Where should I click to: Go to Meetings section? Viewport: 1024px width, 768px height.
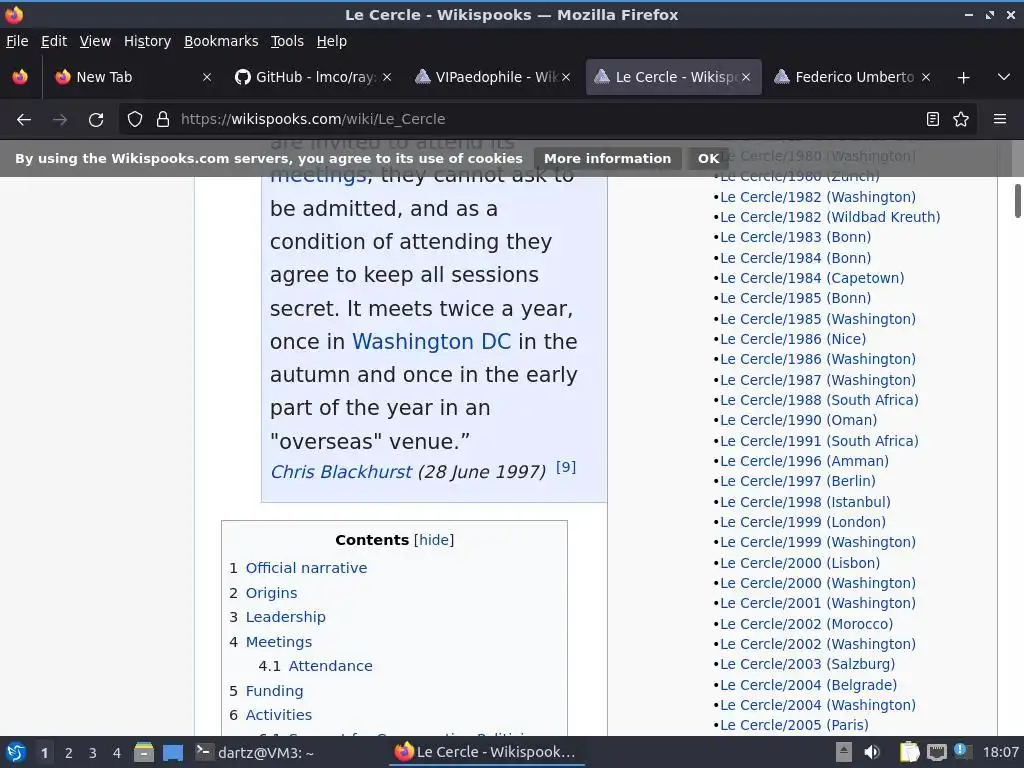[279, 642]
